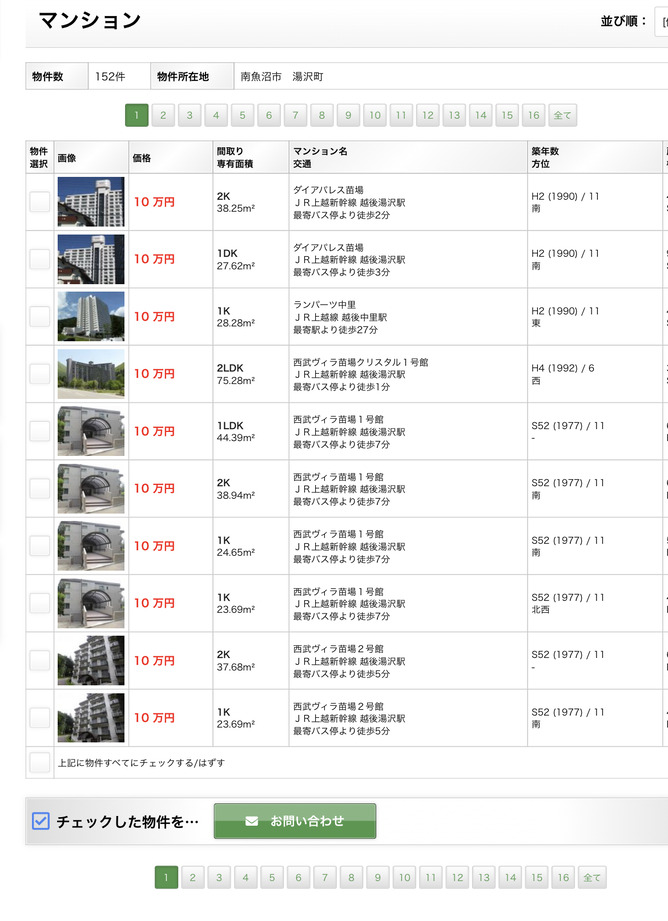Check the box for 1LDK 44.39m² listing

tap(40, 431)
